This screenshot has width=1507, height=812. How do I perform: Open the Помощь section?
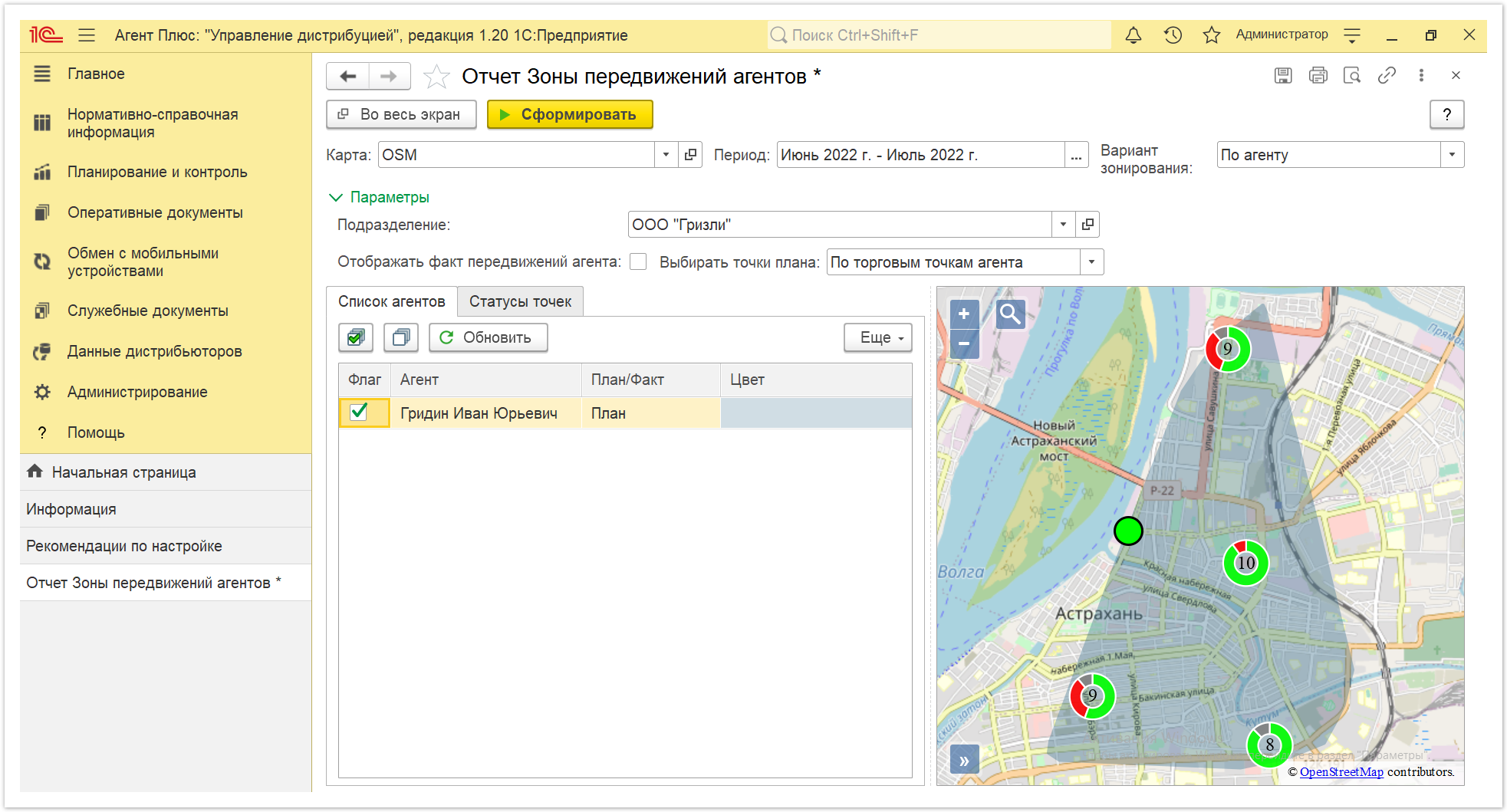(96, 432)
